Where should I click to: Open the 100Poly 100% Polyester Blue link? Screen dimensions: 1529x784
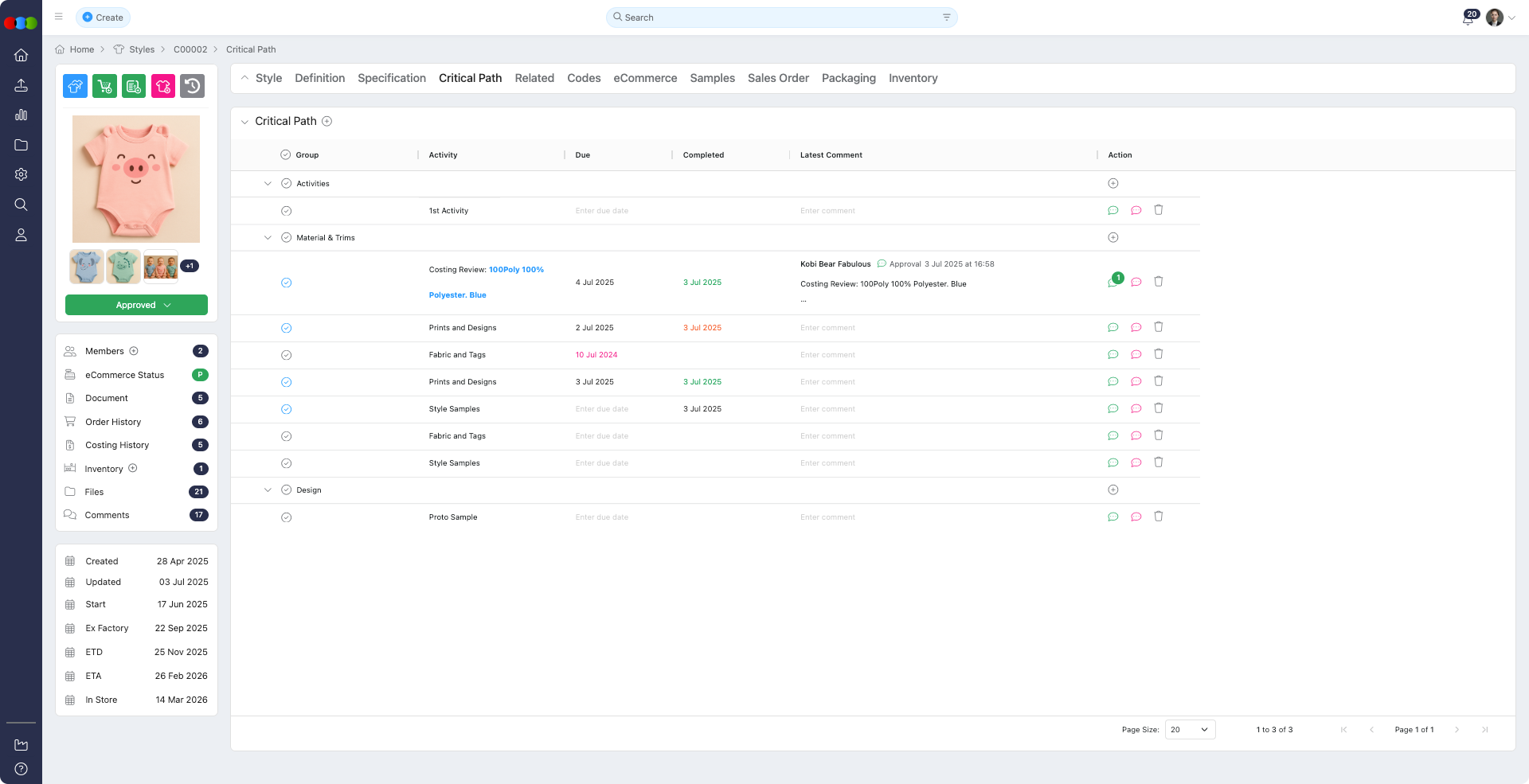(516, 270)
